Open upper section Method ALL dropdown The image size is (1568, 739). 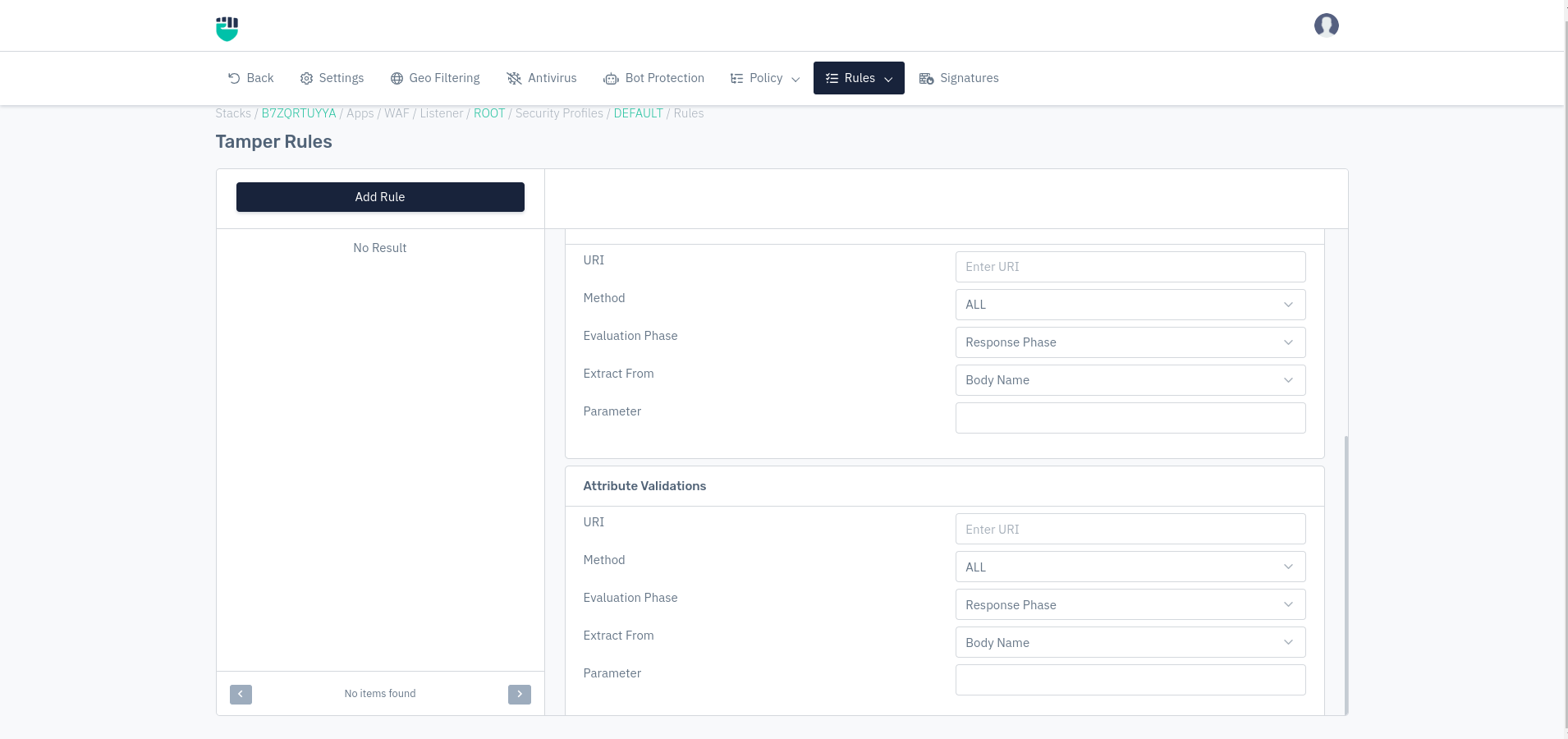coord(1130,305)
